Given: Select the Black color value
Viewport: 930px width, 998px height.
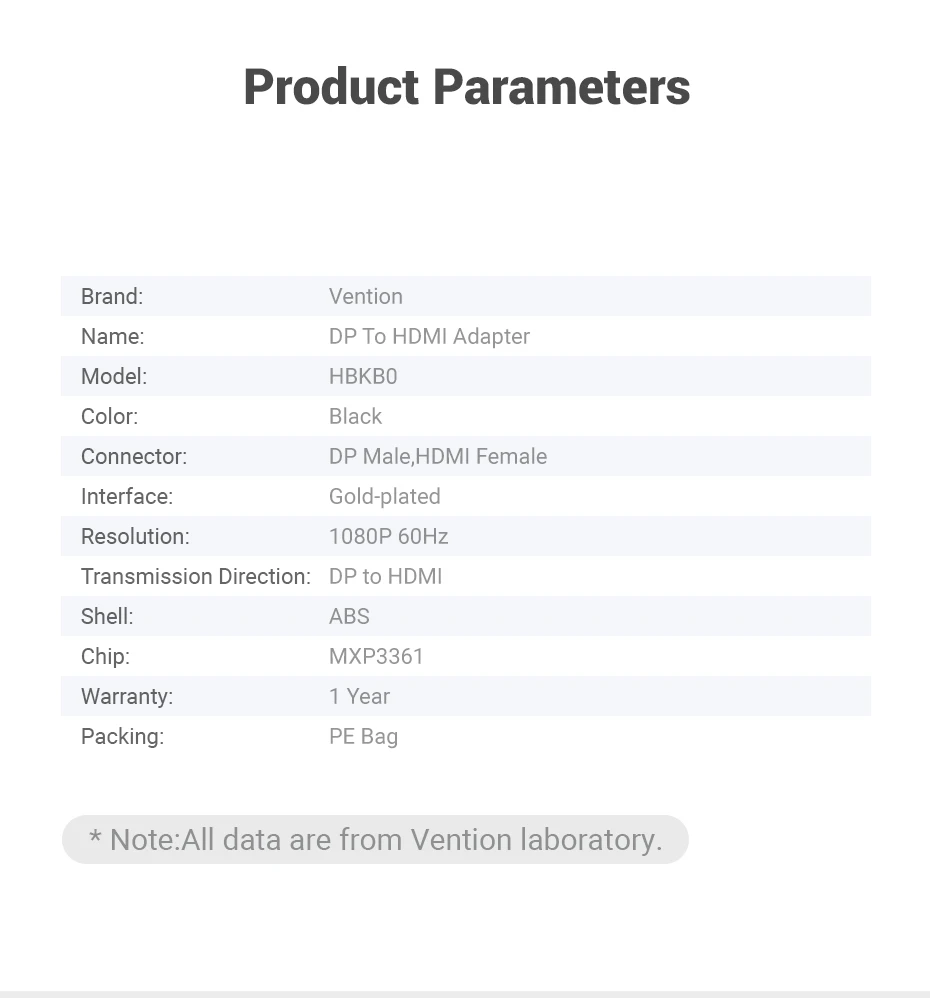Looking at the screenshot, I should (355, 416).
